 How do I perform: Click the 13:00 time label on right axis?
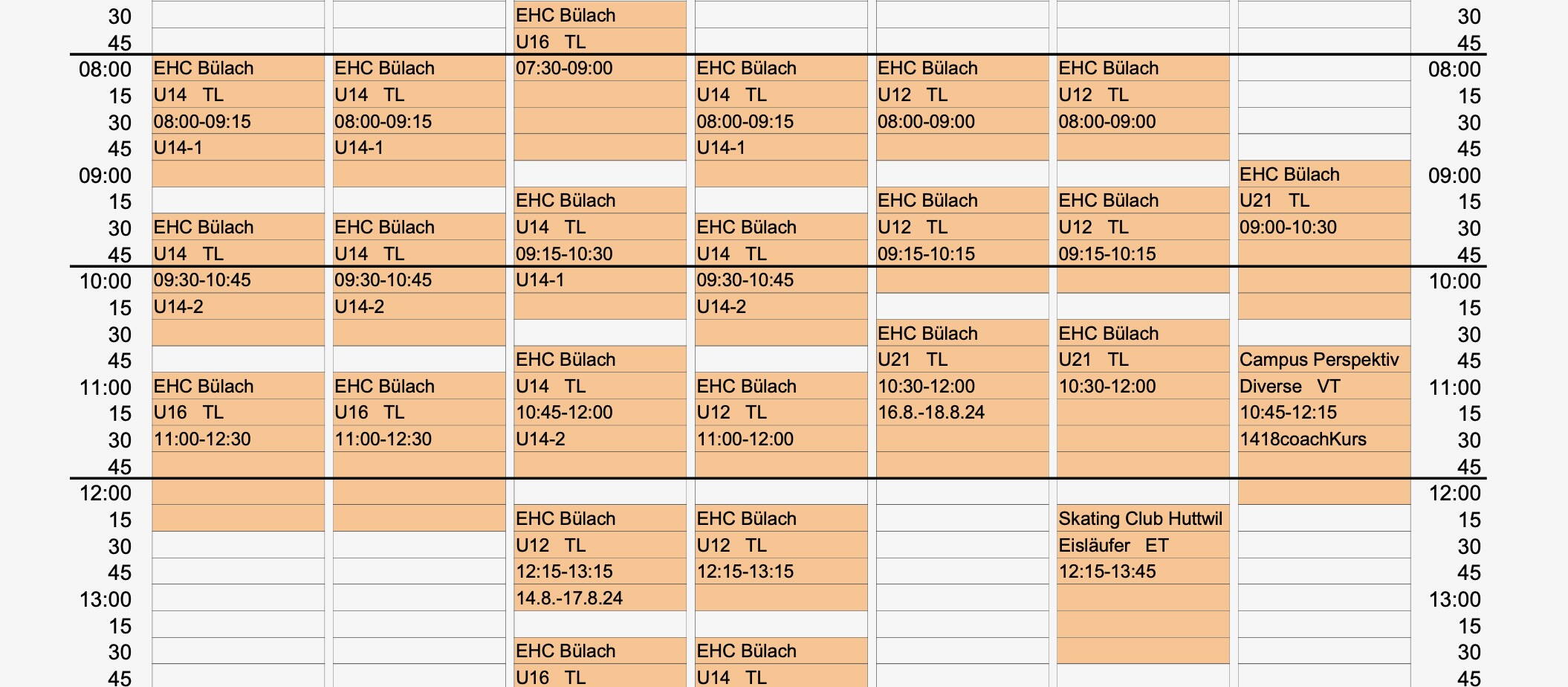[x=1454, y=599]
